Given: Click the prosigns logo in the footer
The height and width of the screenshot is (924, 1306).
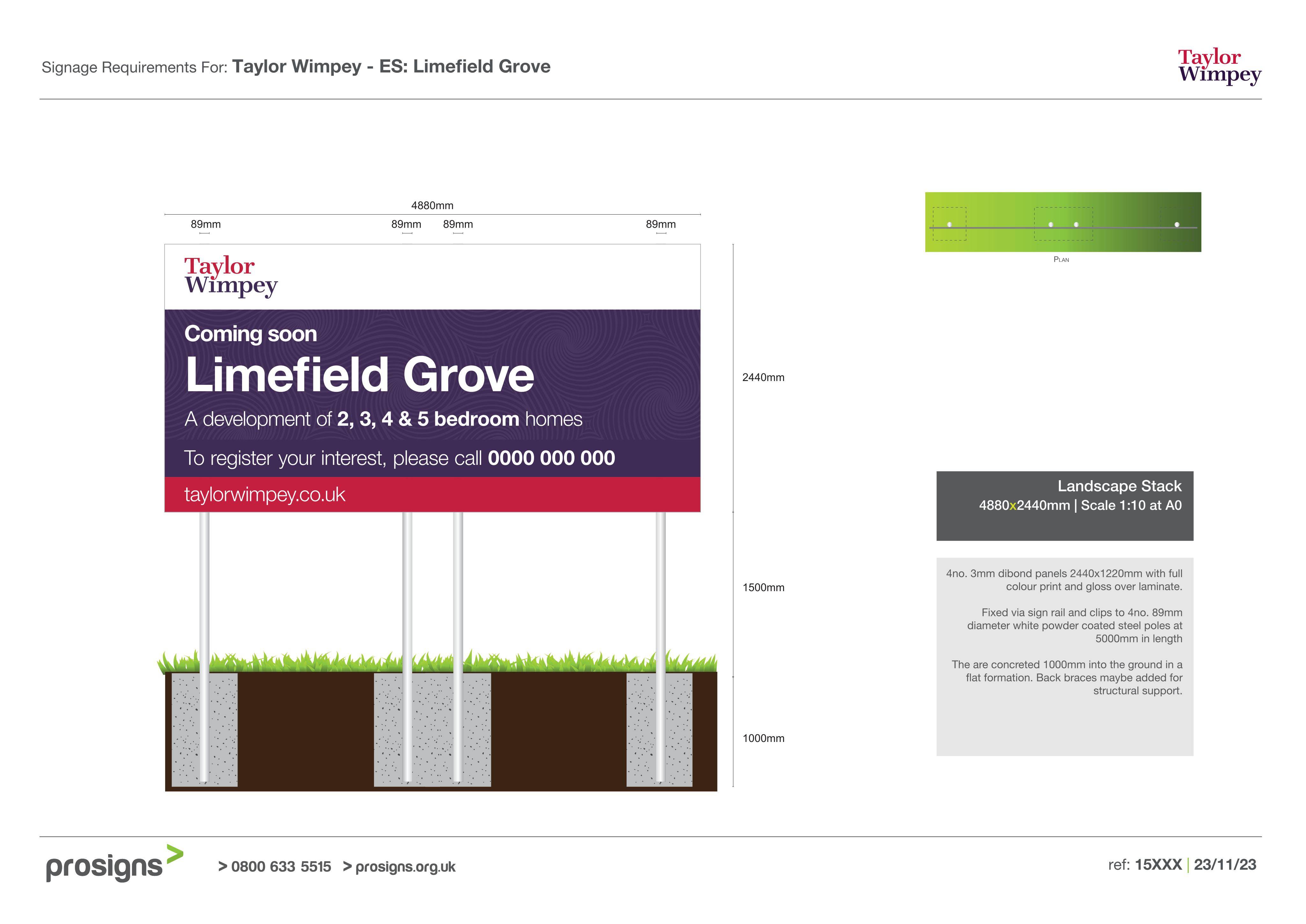Looking at the screenshot, I should click(115, 864).
